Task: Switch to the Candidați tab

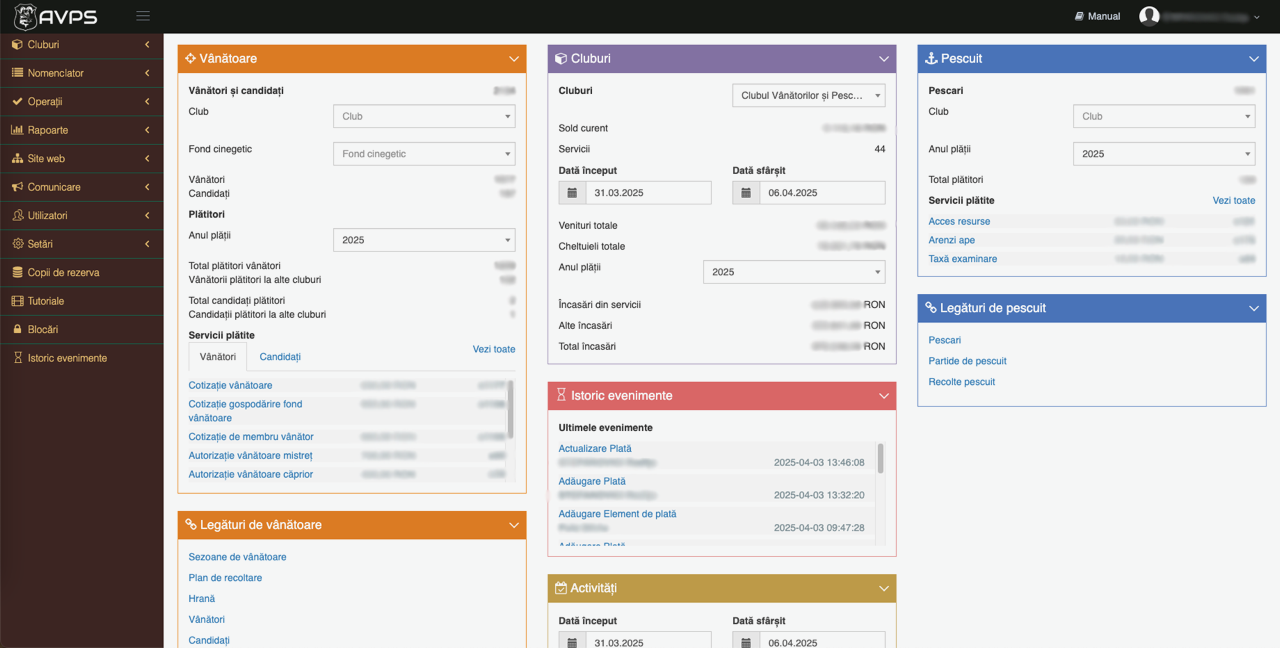Action: click(280, 357)
